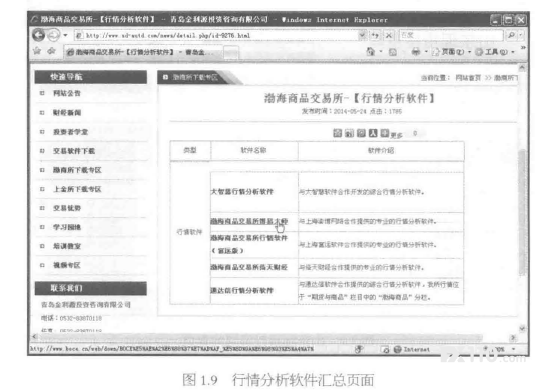
Task: Click the vertical scrollbar up arrow
Action: click(522, 68)
